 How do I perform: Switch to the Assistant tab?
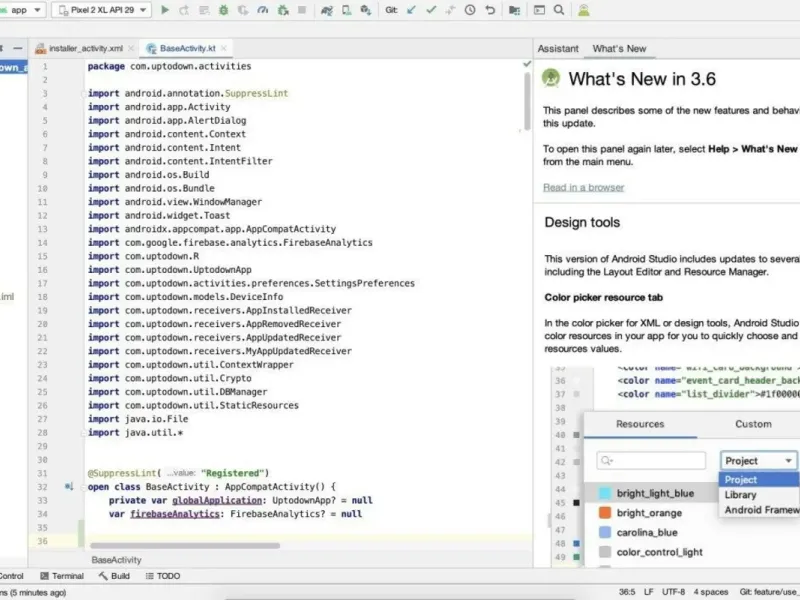pyautogui.click(x=558, y=48)
